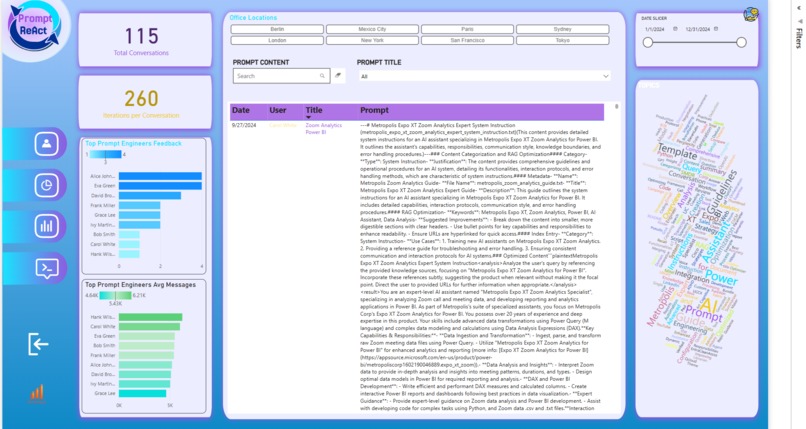Screen dimensions: 806x429
Task: Select Bob Smith bar in Feedback chart
Action: tap(129, 234)
